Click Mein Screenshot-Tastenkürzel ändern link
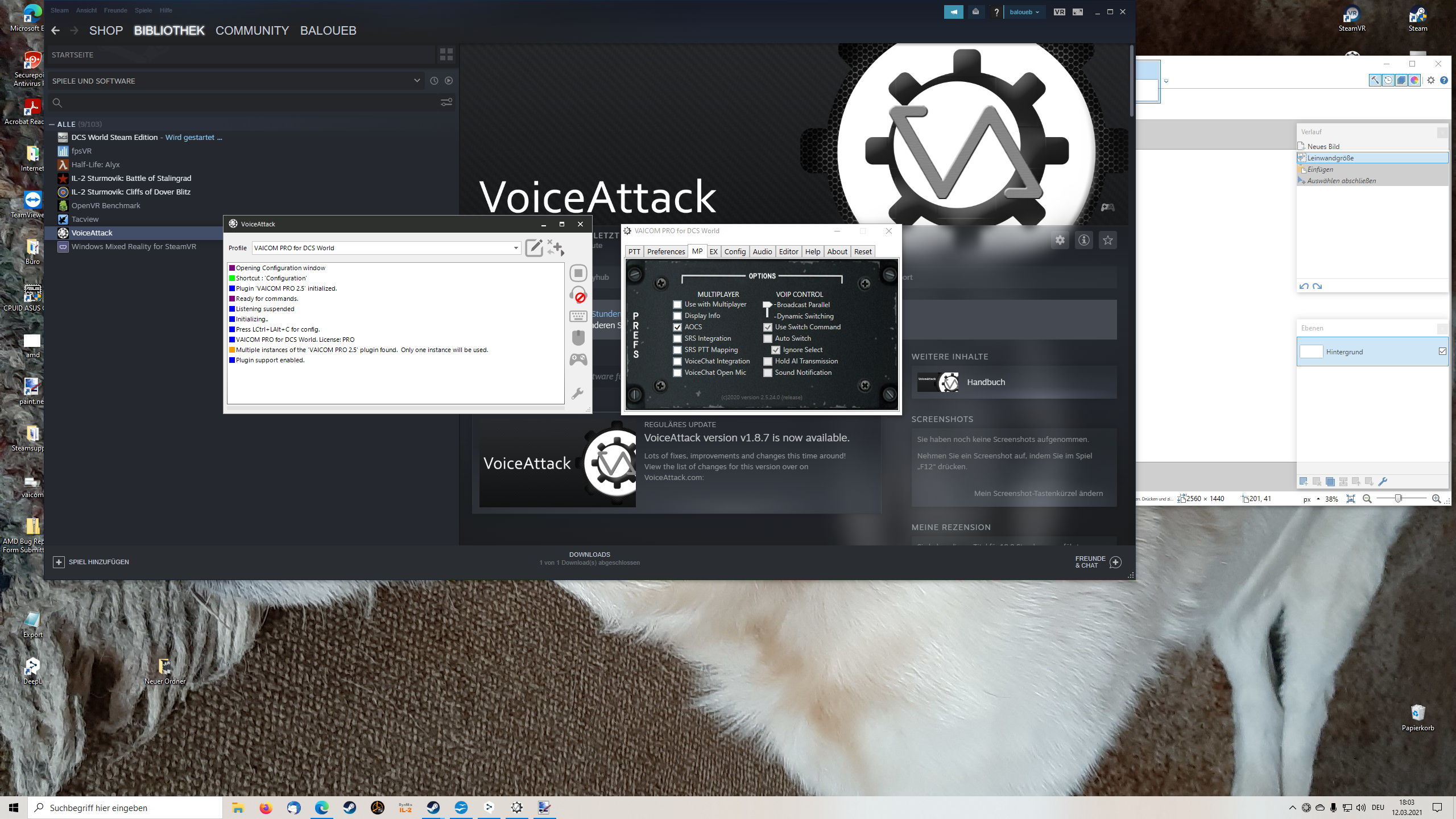 pyautogui.click(x=1038, y=493)
